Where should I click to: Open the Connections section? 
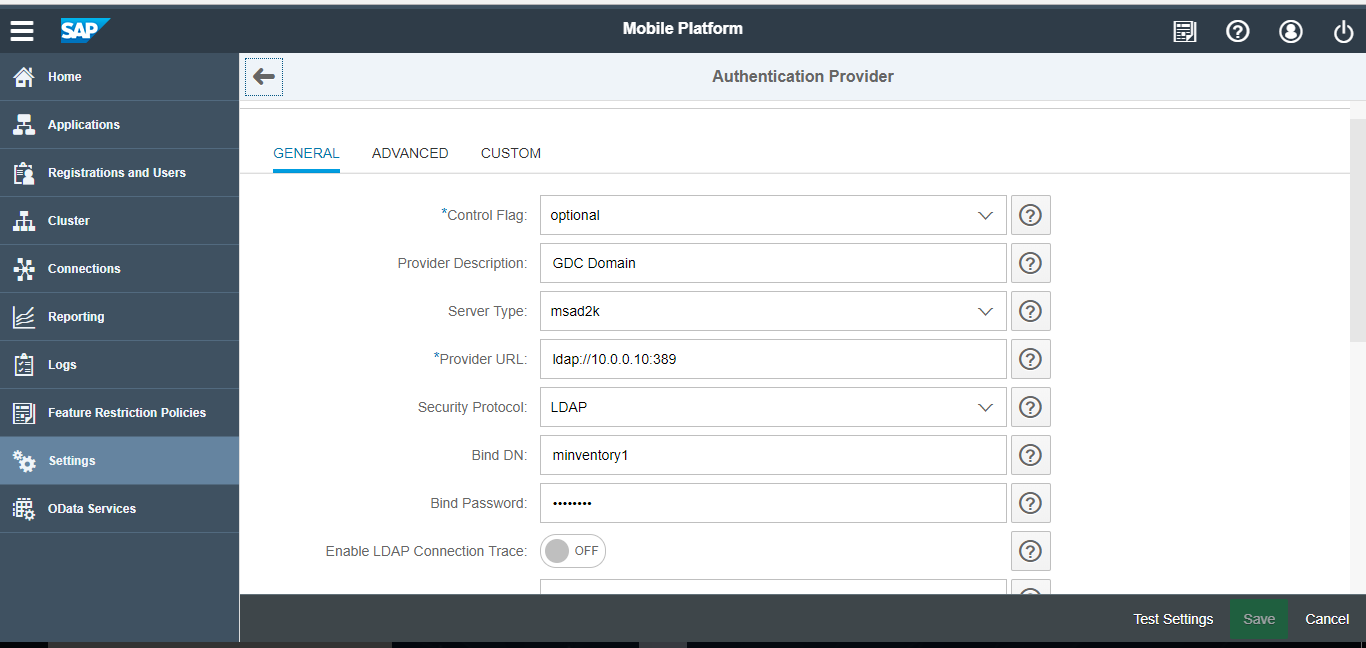click(x=84, y=268)
